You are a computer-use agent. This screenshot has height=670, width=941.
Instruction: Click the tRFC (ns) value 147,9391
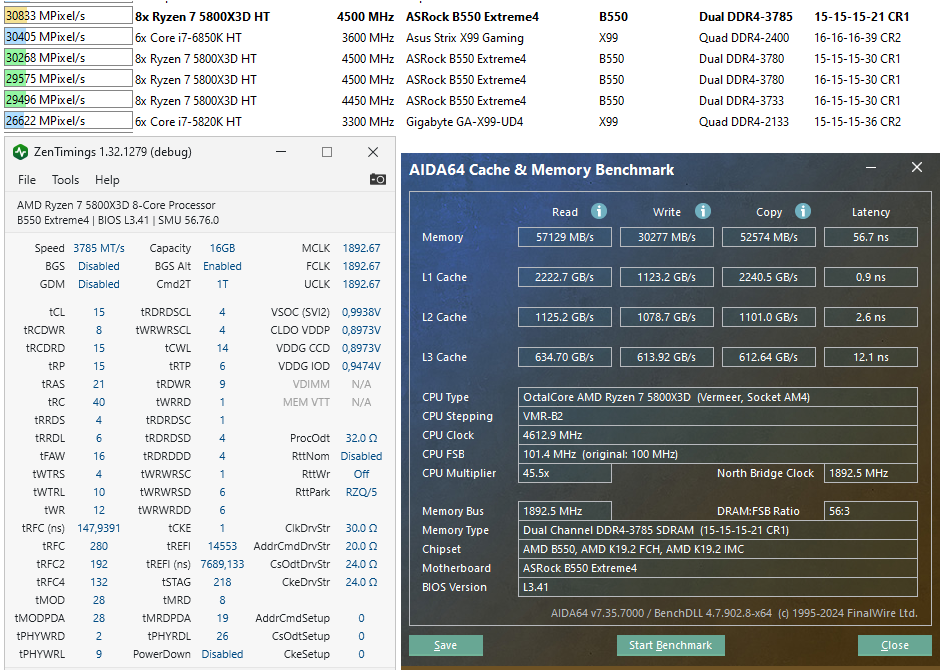pos(99,528)
